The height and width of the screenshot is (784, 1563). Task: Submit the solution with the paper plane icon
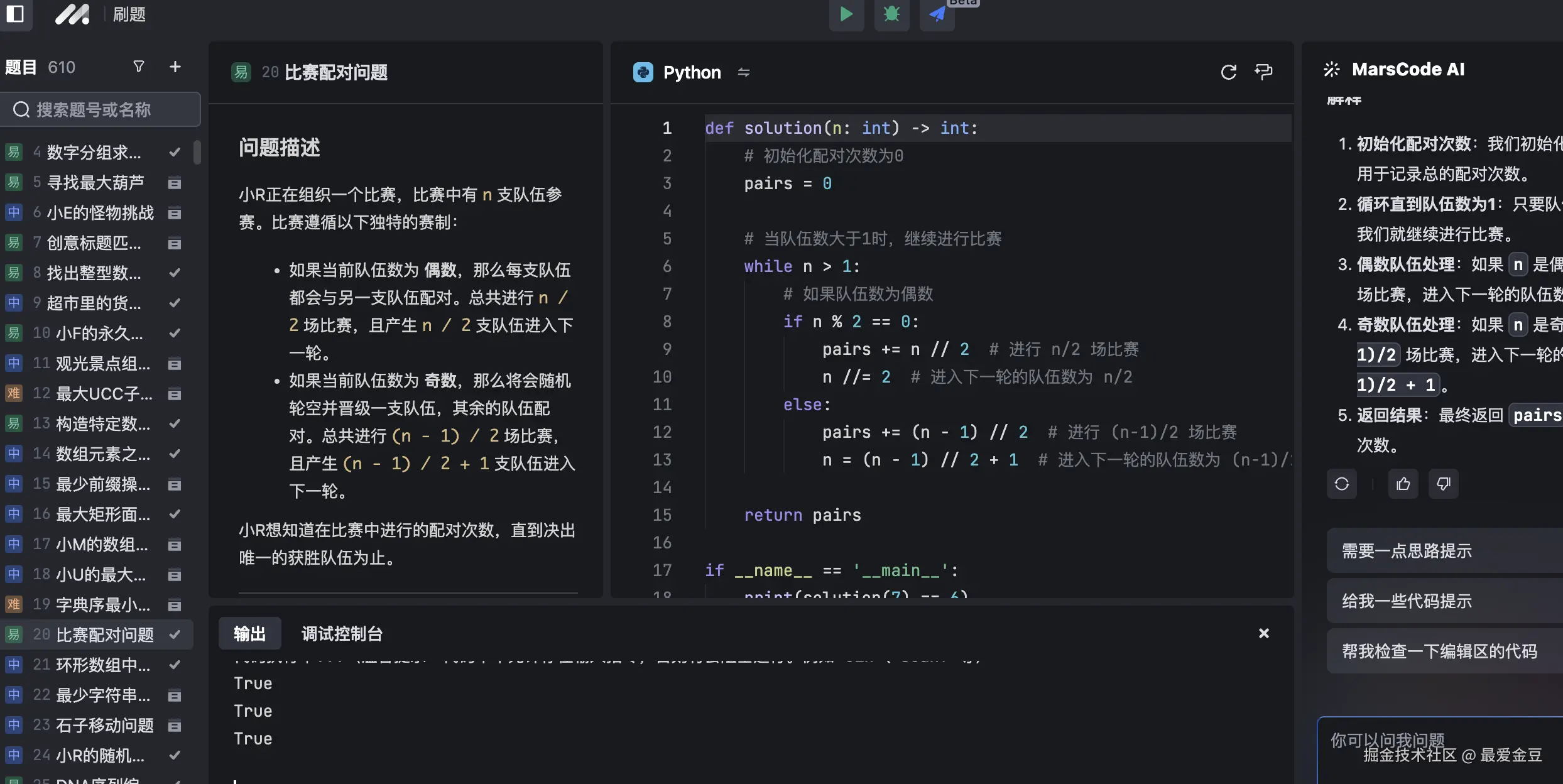click(x=937, y=14)
